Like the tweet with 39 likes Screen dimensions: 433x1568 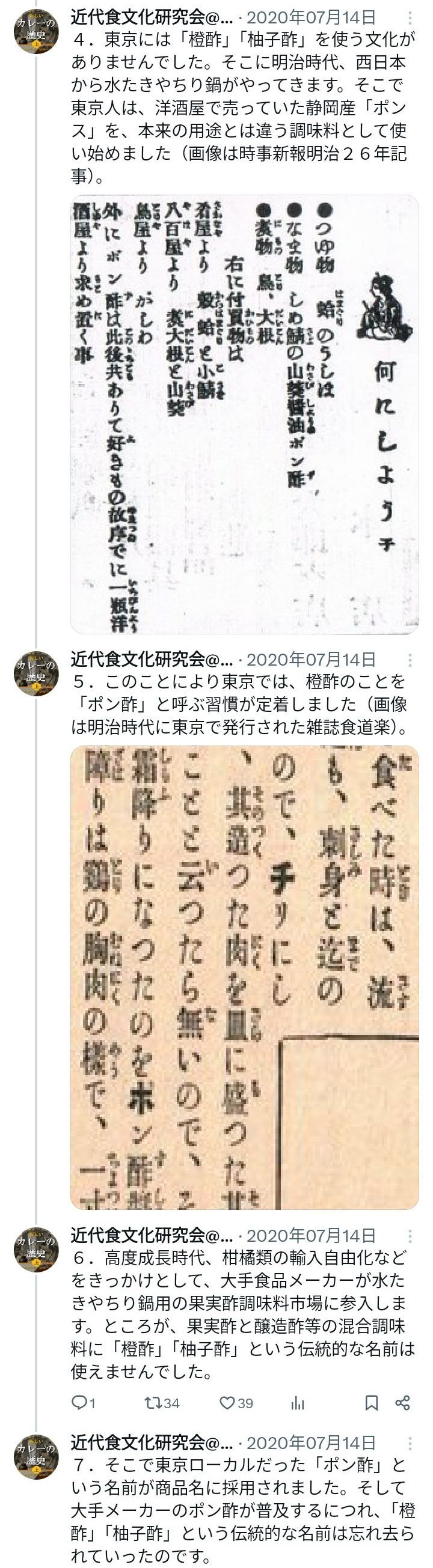click(x=236, y=1403)
